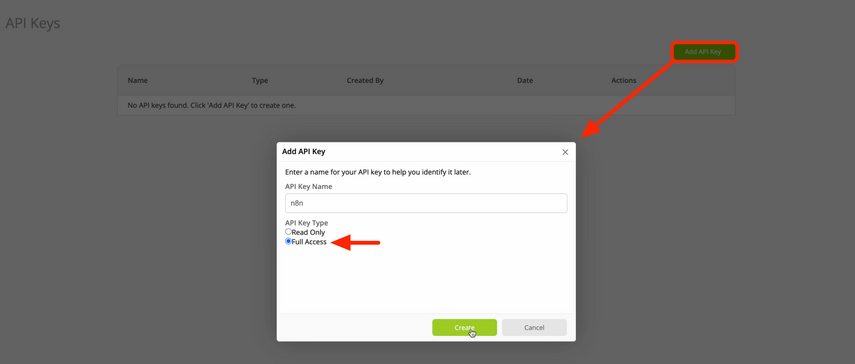Select the Full Access radio option
The width and height of the screenshot is (855, 364).
pyautogui.click(x=288, y=242)
